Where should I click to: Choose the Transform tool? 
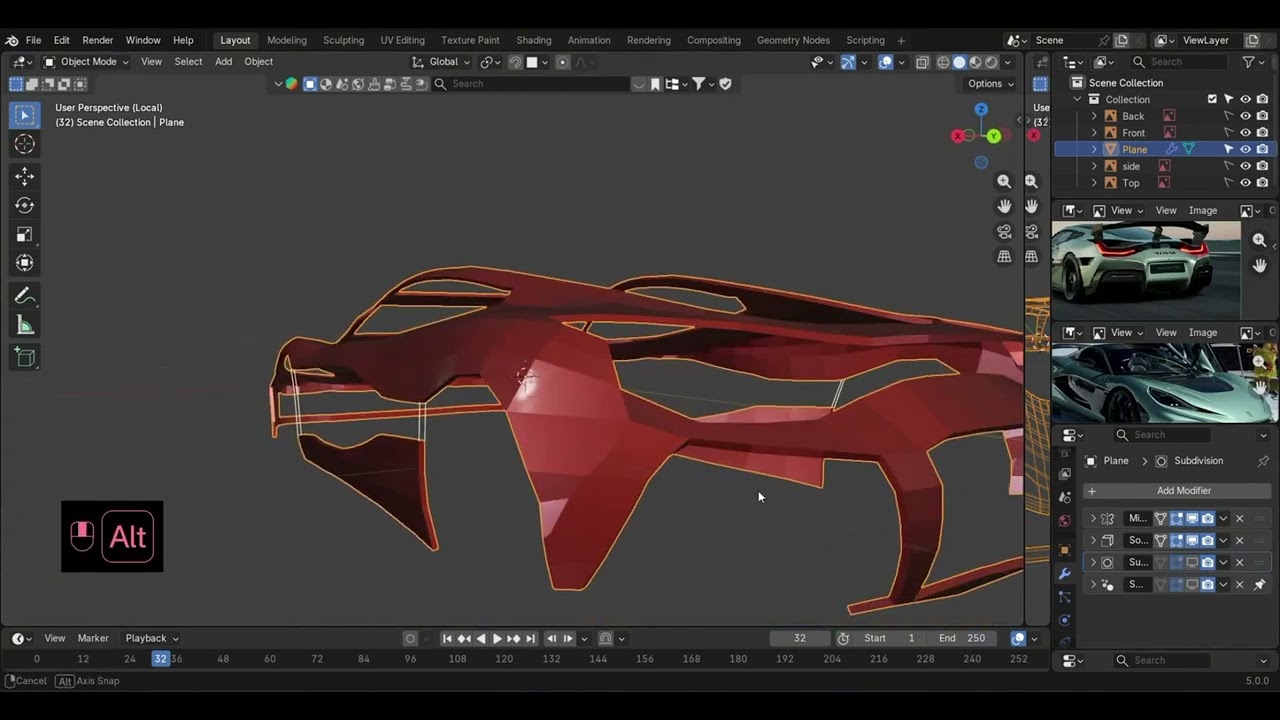tap(25, 263)
